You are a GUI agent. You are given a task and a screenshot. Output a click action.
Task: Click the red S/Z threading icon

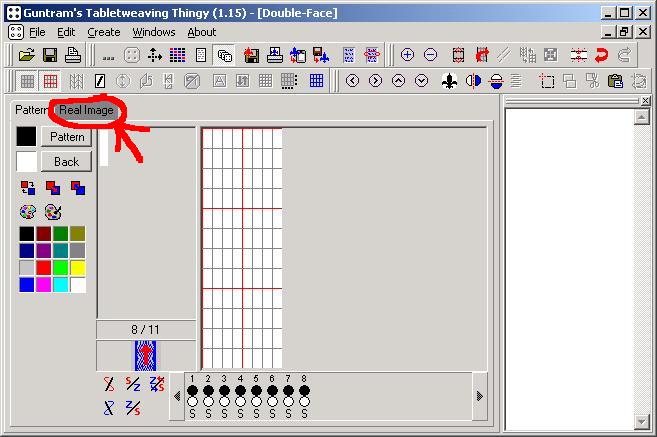133,384
